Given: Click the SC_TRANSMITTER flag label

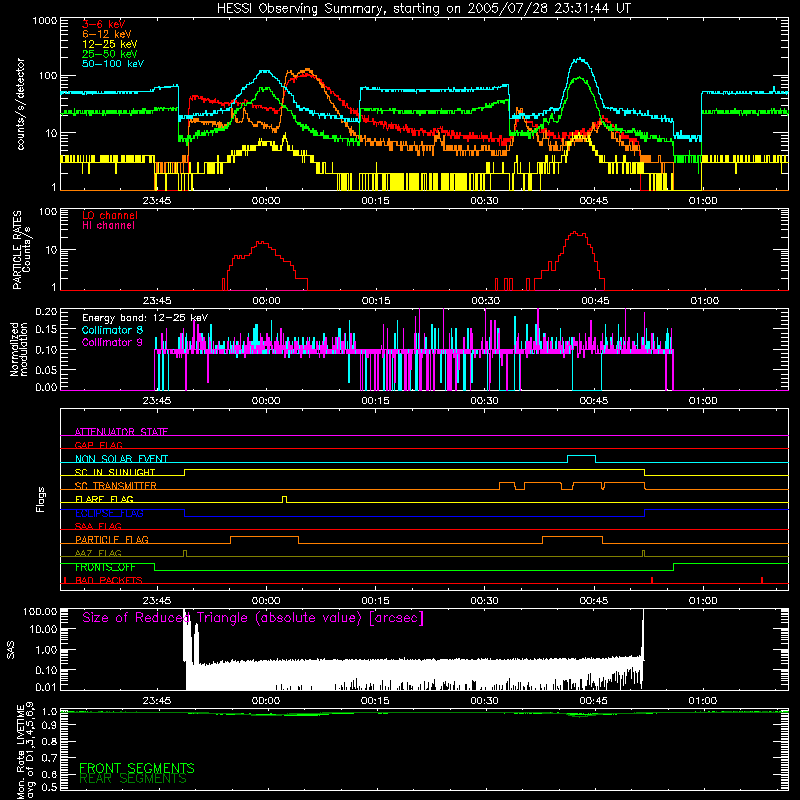Looking at the screenshot, I should [x=116, y=486].
